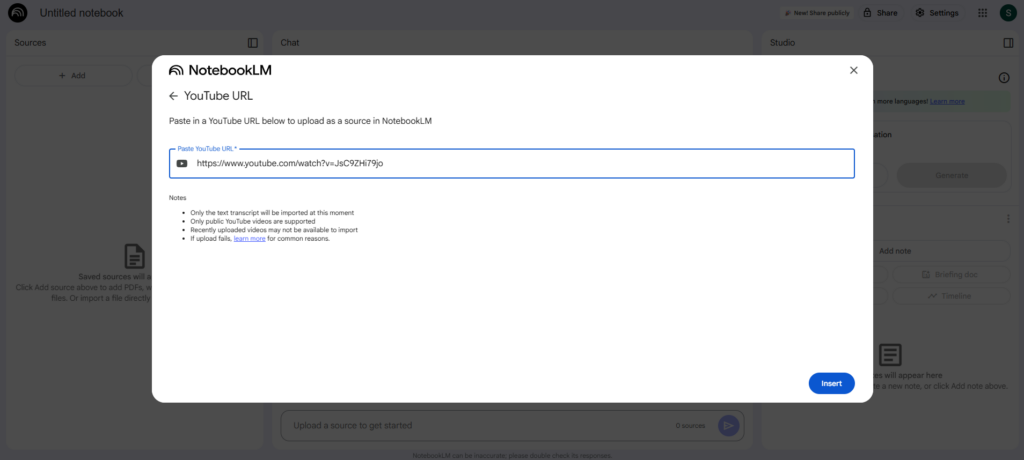1024x460 pixels.
Task: Click the 'YouTube URL' dialog heading text
Action: tap(218, 96)
